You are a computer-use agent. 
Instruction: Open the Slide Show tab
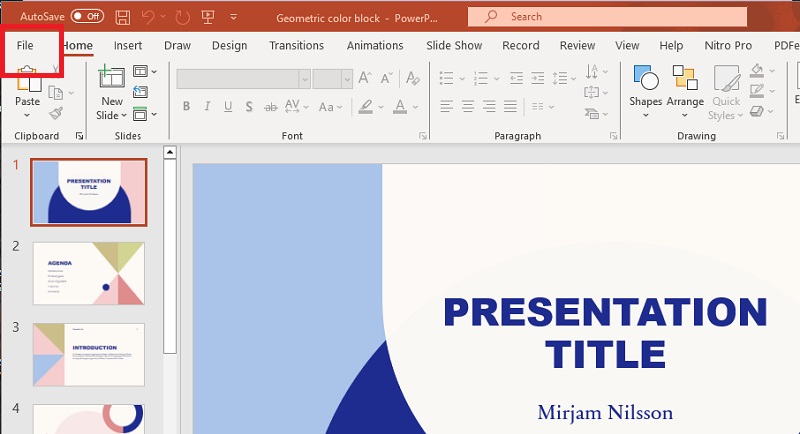(454, 45)
